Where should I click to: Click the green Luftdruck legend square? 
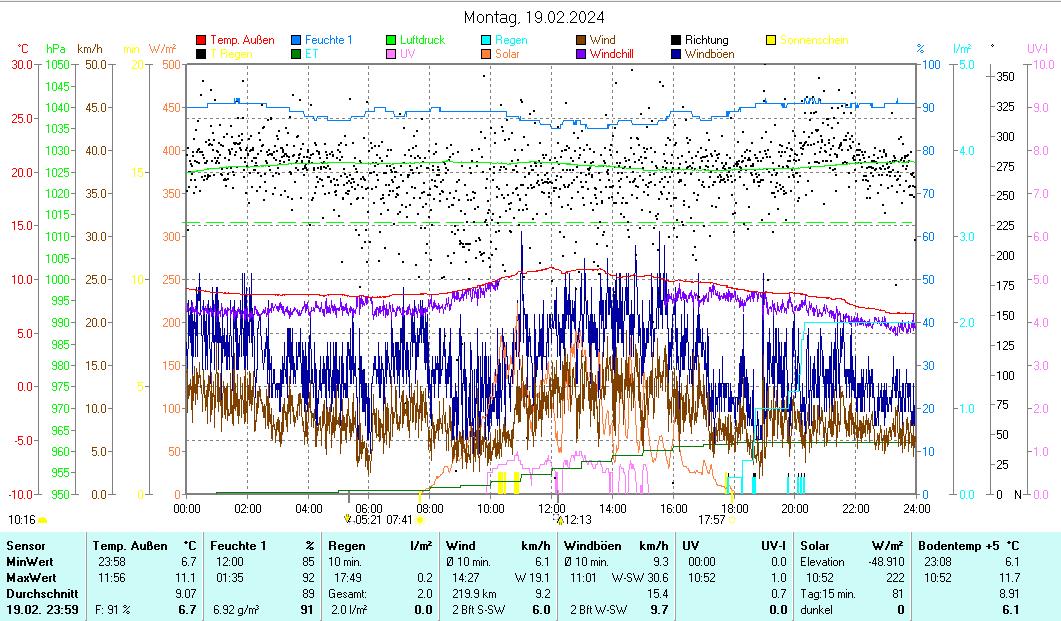coord(391,41)
